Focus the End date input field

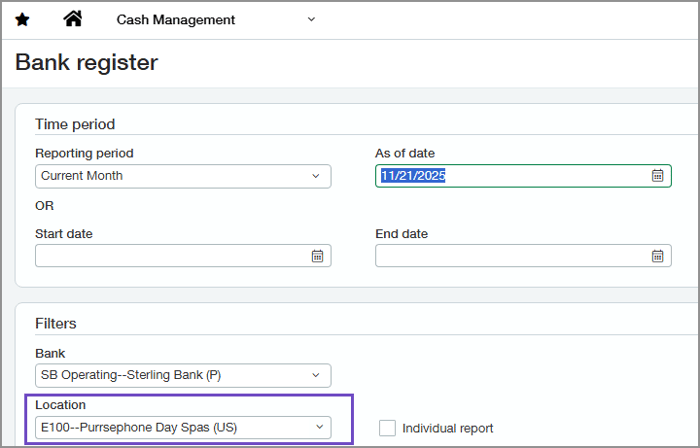point(510,256)
